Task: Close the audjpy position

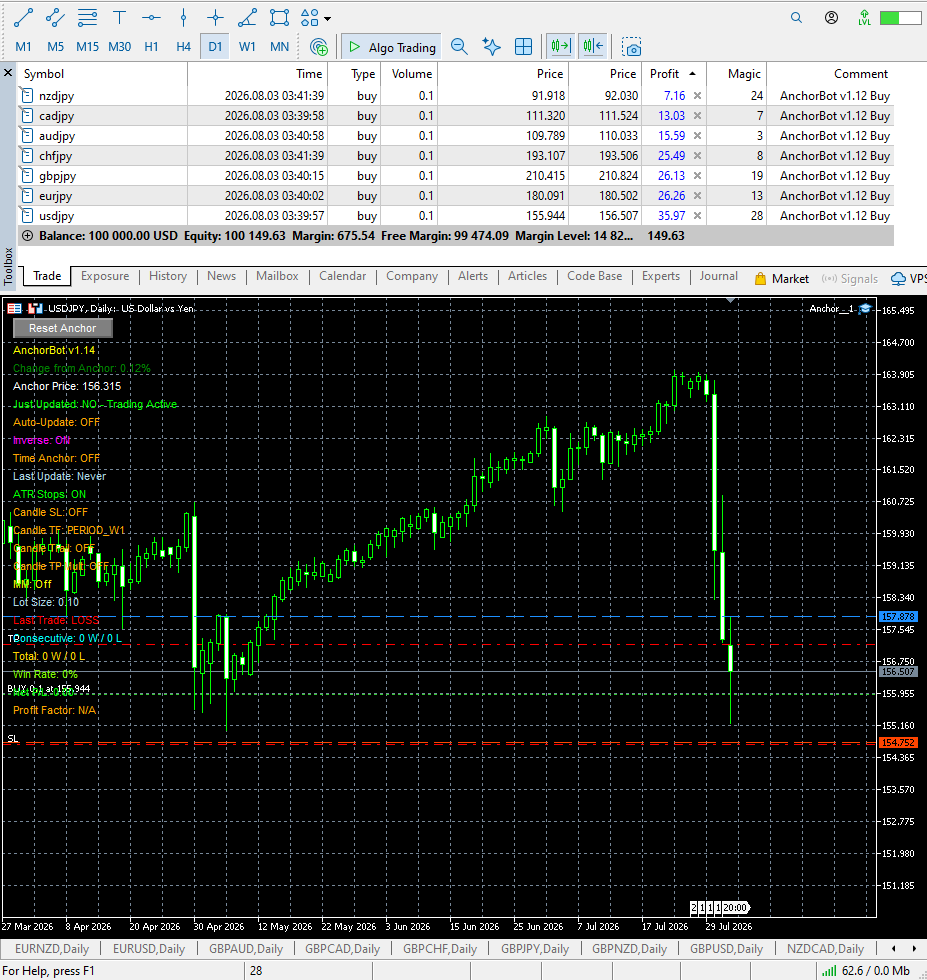Action: (x=698, y=136)
